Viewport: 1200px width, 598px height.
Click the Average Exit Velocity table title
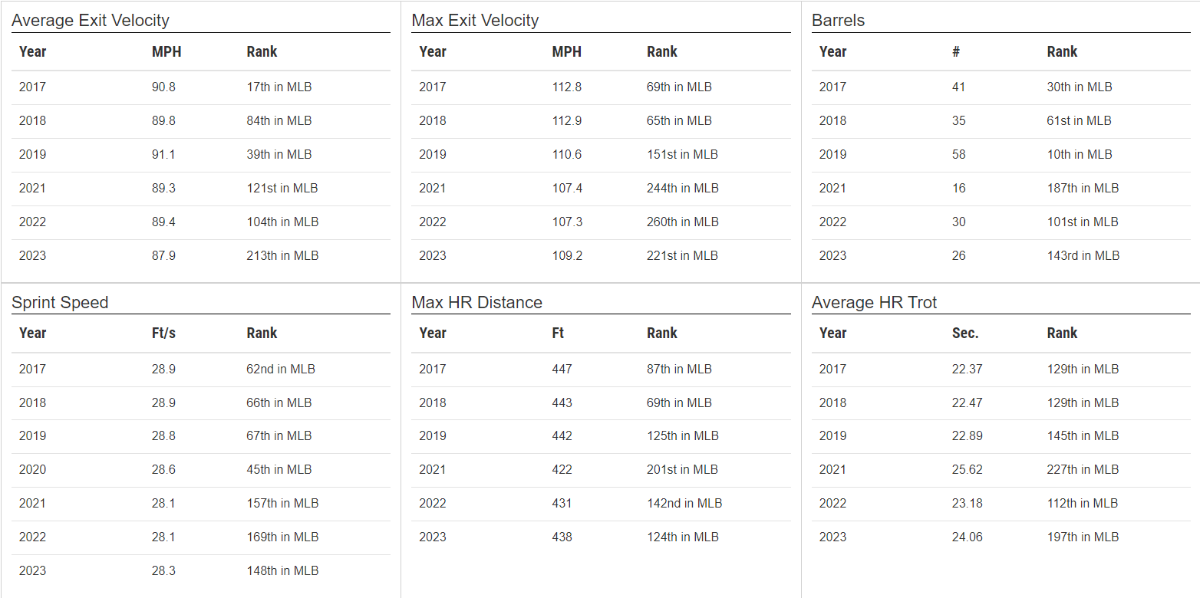click(90, 20)
